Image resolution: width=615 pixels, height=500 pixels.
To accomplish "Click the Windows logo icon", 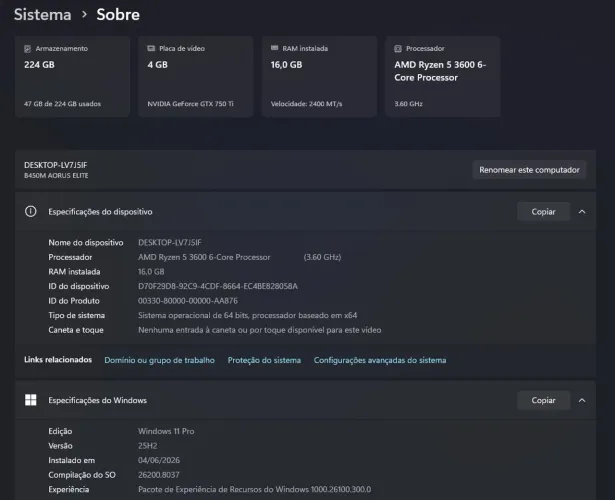I will (x=31, y=400).
